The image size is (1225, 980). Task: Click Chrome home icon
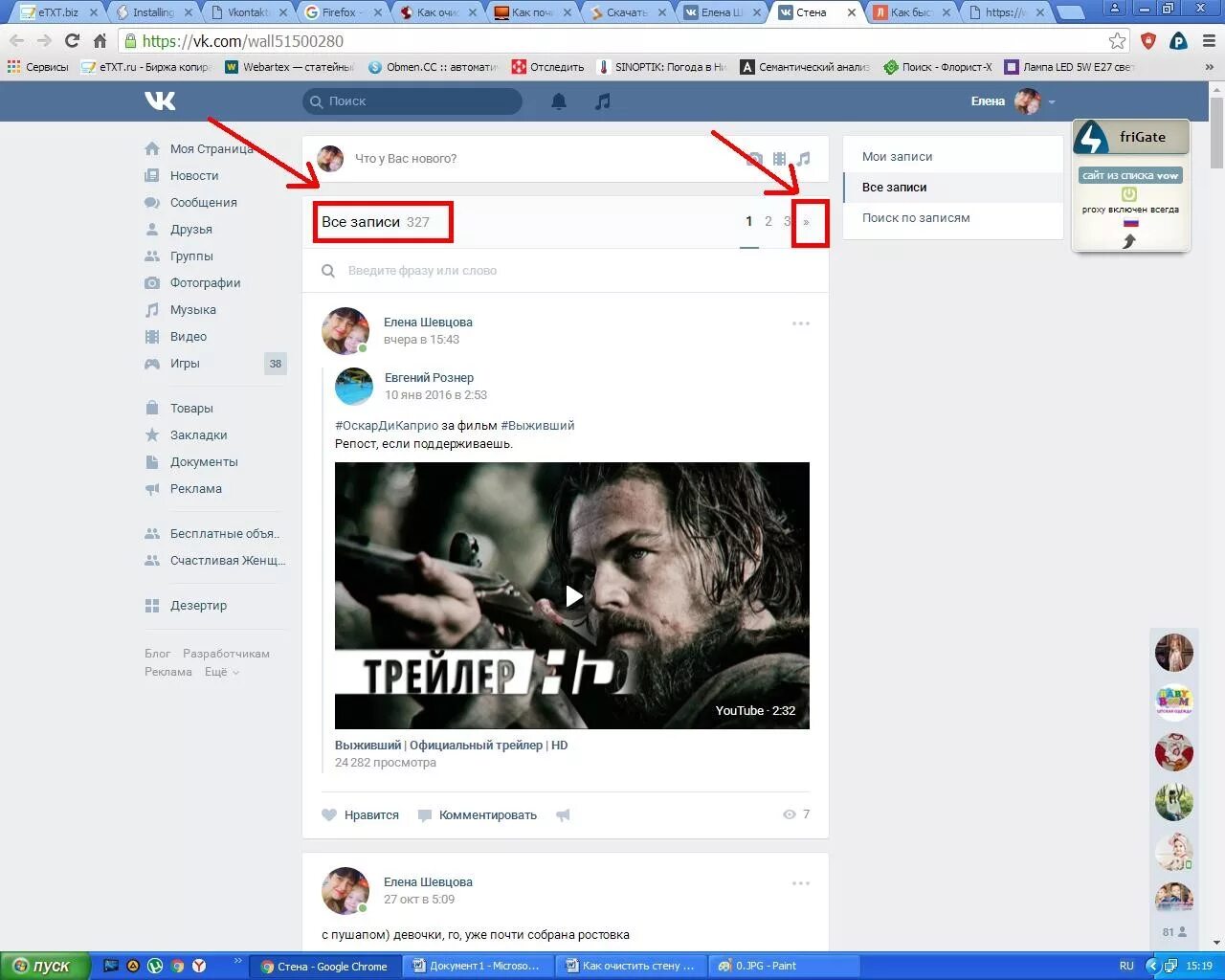100,41
